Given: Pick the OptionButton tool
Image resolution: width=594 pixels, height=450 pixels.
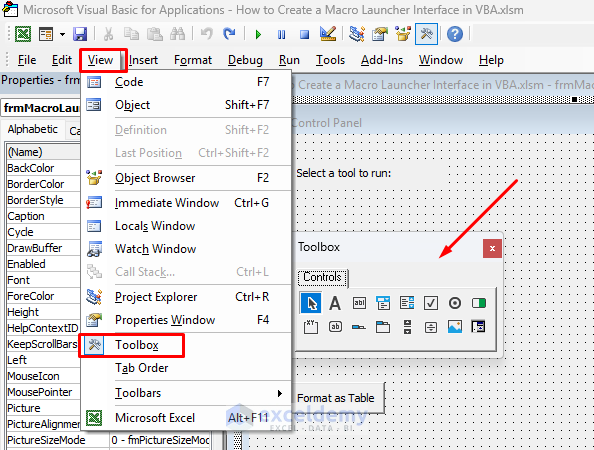Looking at the screenshot, I should (455, 303).
